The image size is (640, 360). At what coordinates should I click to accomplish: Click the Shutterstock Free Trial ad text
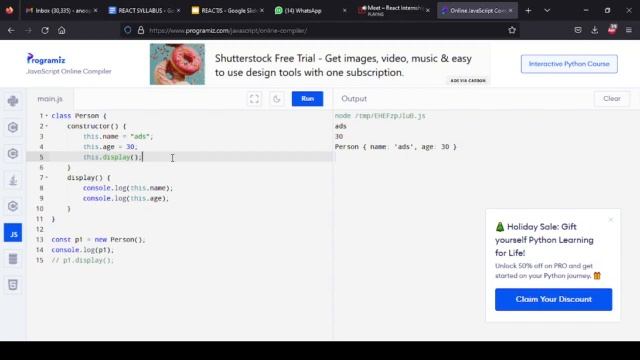point(343,65)
